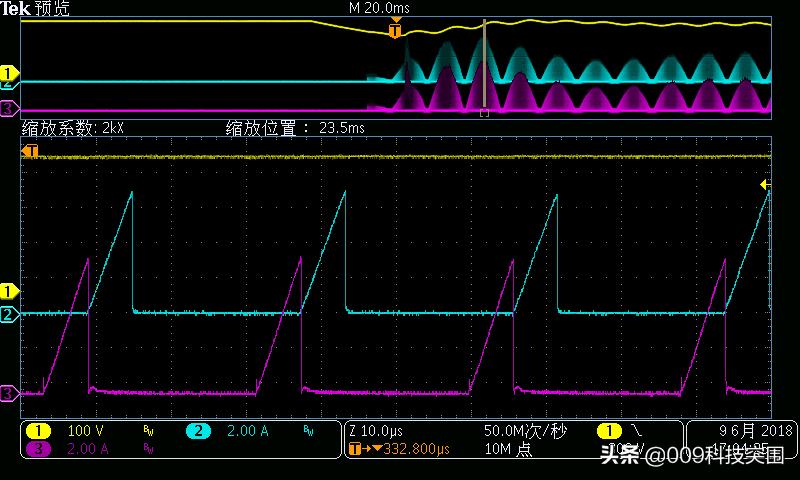Click the 332.800µs trigger delay value

(x=416, y=449)
